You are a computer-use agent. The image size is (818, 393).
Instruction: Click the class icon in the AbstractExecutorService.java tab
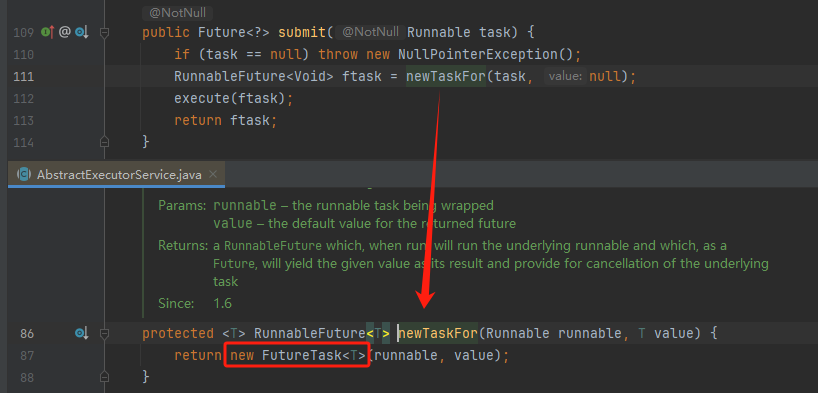(24, 174)
